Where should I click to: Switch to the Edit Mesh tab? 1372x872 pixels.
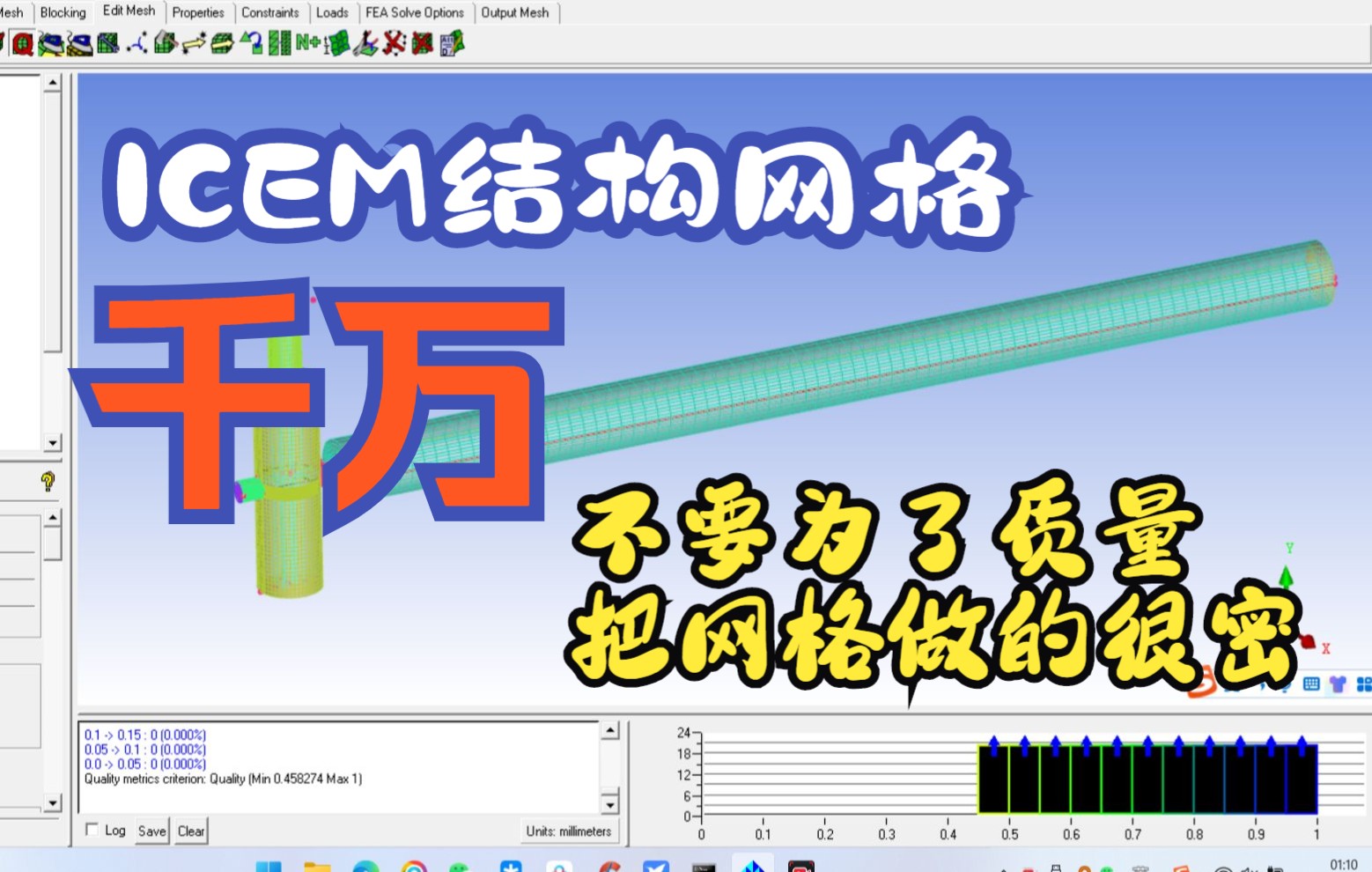(129, 11)
